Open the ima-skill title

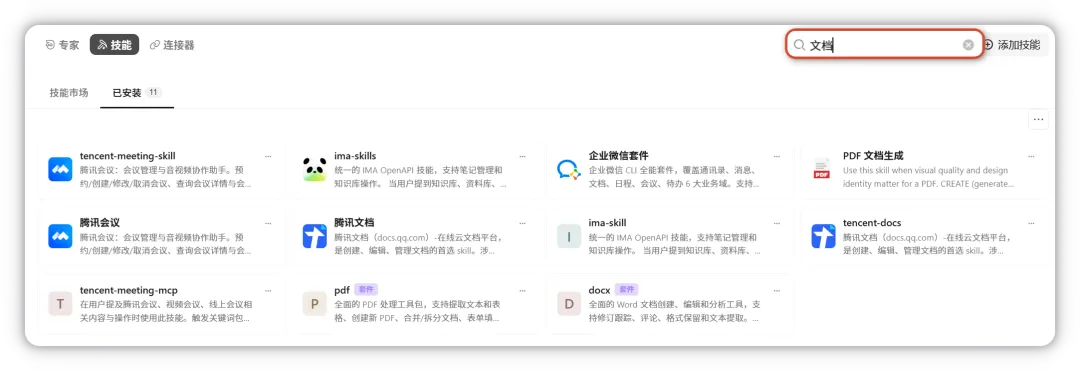coord(608,223)
